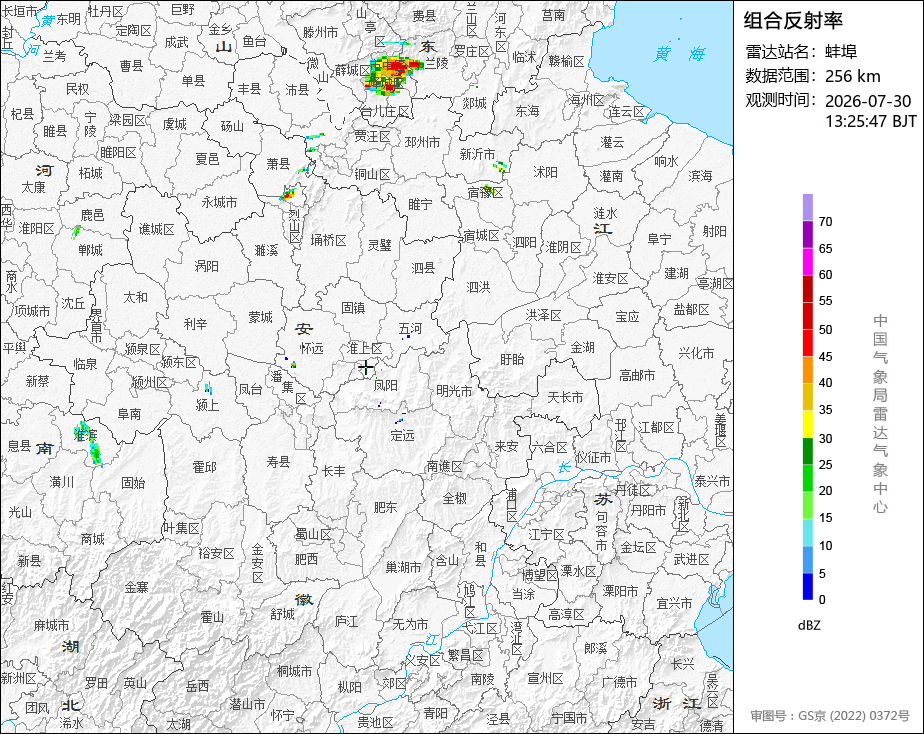Click the 明光市 label

454,391
